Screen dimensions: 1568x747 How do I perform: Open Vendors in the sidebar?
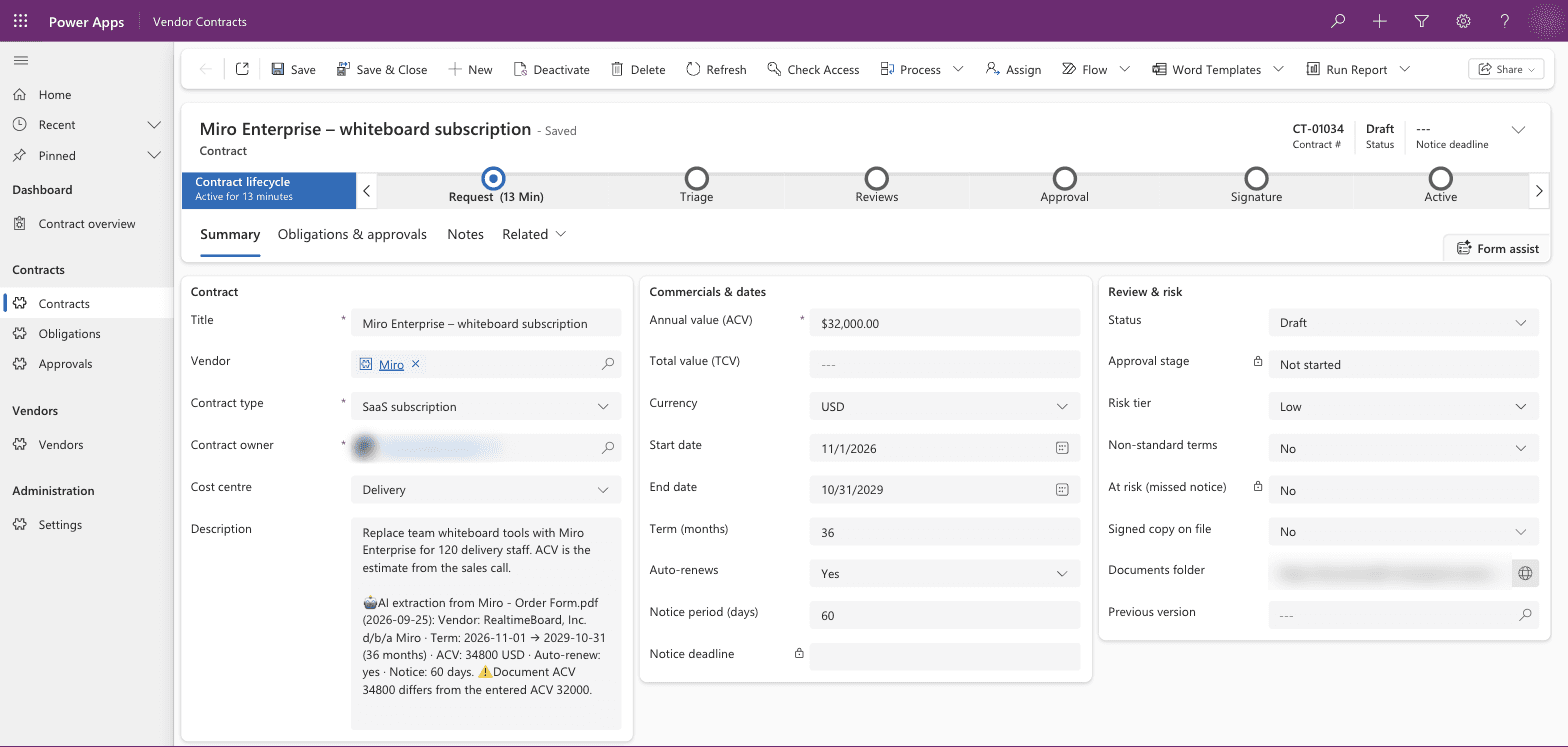click(x=87, y=444)
